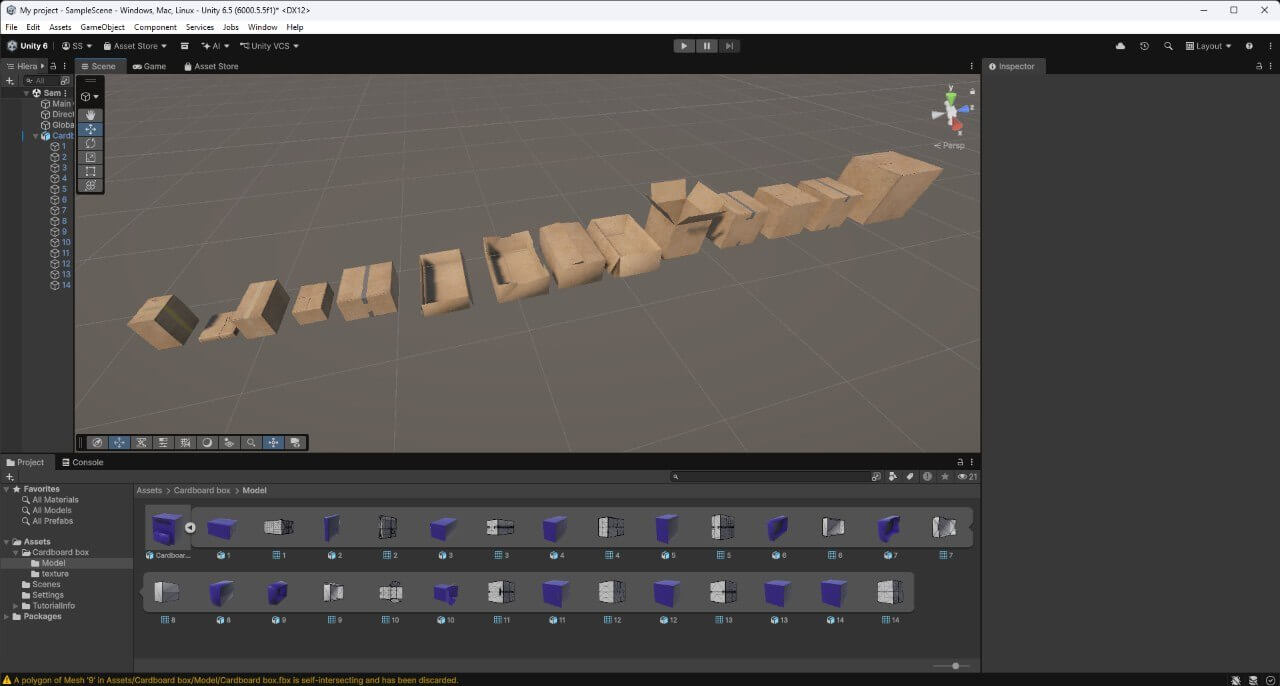Viewport: 1280px width, 686px height.
Task: Open Undo History icon in top toolbar
Action: coord(1144,46)
